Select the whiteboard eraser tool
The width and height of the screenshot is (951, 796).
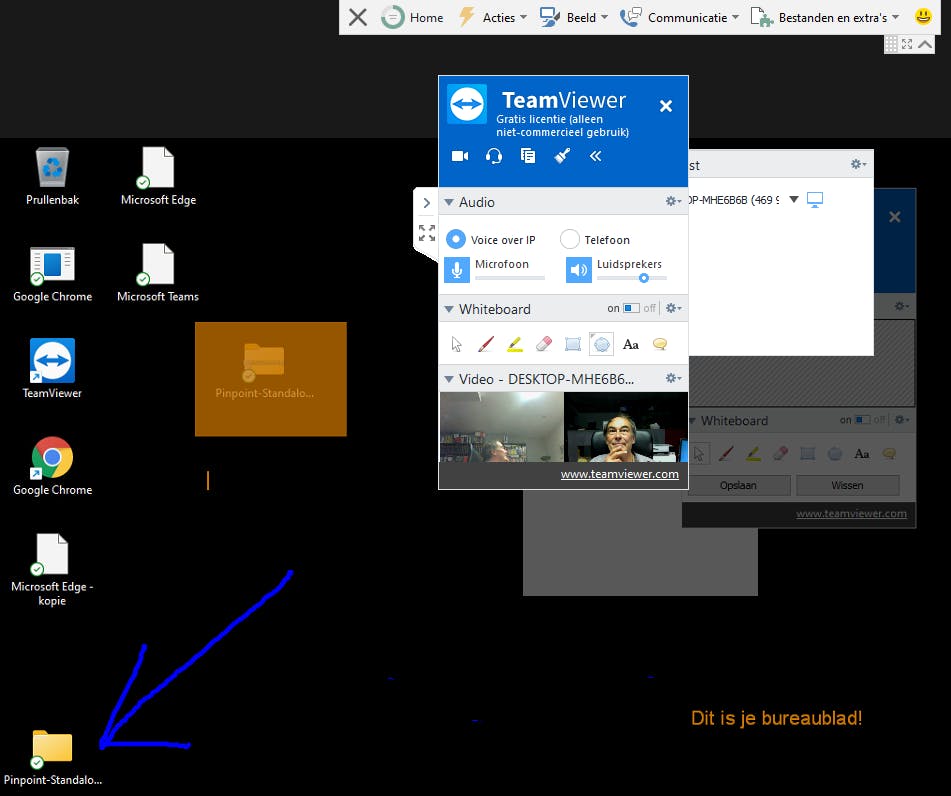(544, 345)
